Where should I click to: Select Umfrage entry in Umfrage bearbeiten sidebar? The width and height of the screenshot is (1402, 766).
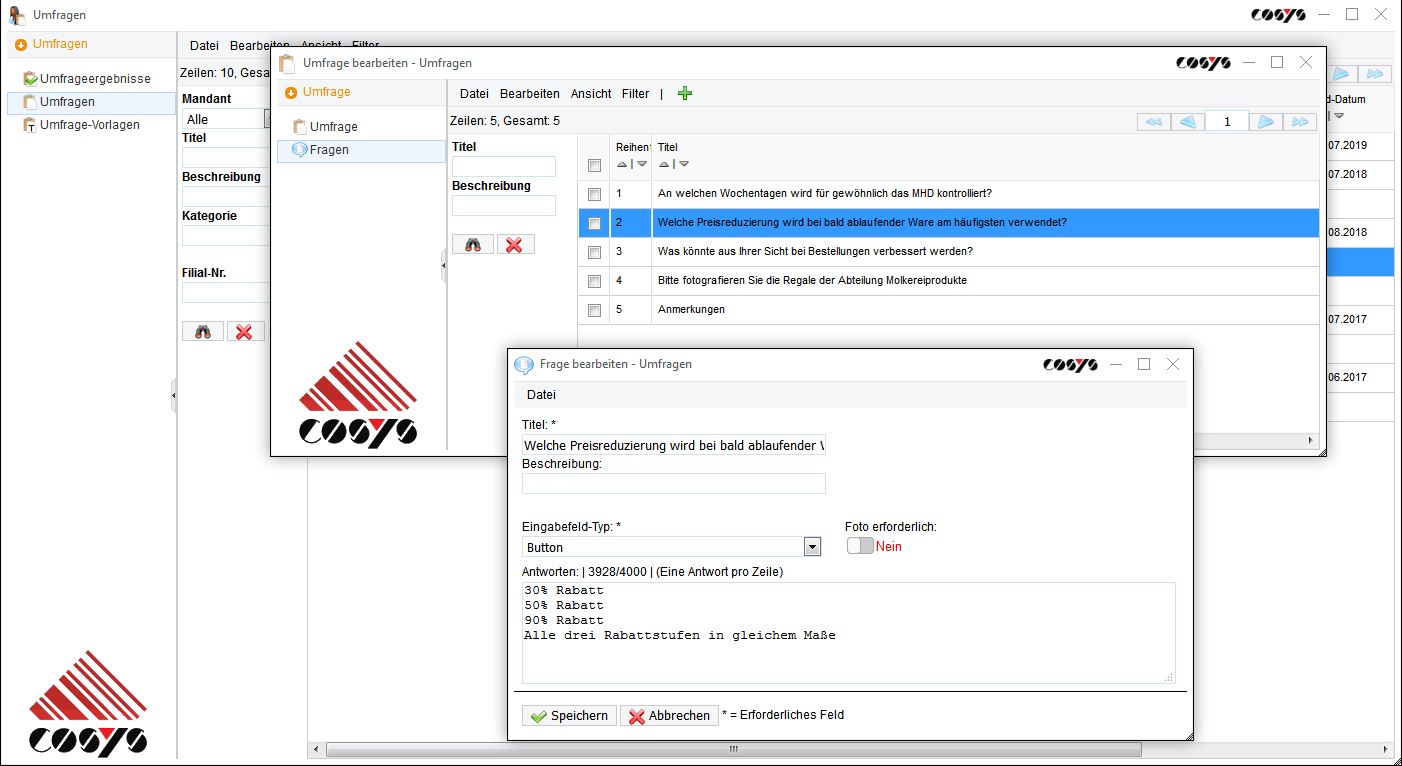[325, 127]
